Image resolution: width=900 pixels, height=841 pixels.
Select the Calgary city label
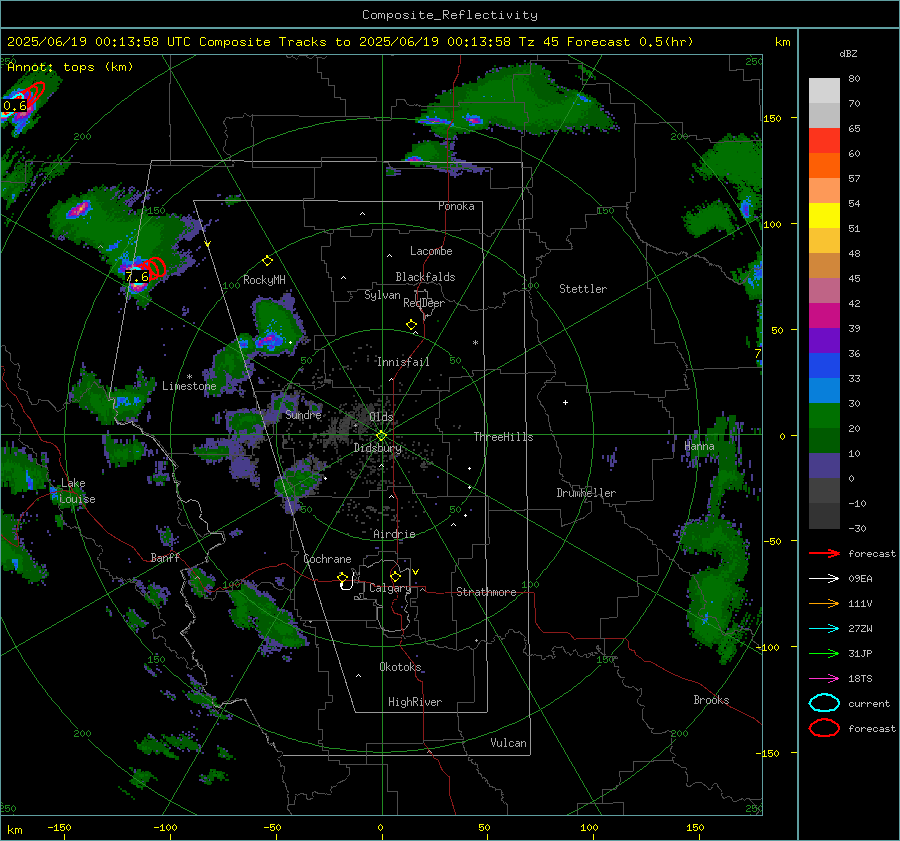tap(390, 588)
